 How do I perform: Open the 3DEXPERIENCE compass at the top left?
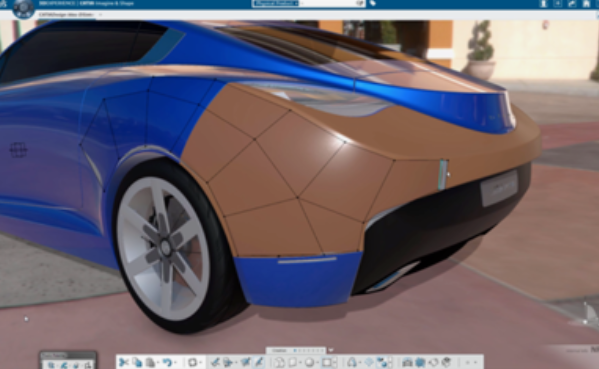[x=23, y=8]
